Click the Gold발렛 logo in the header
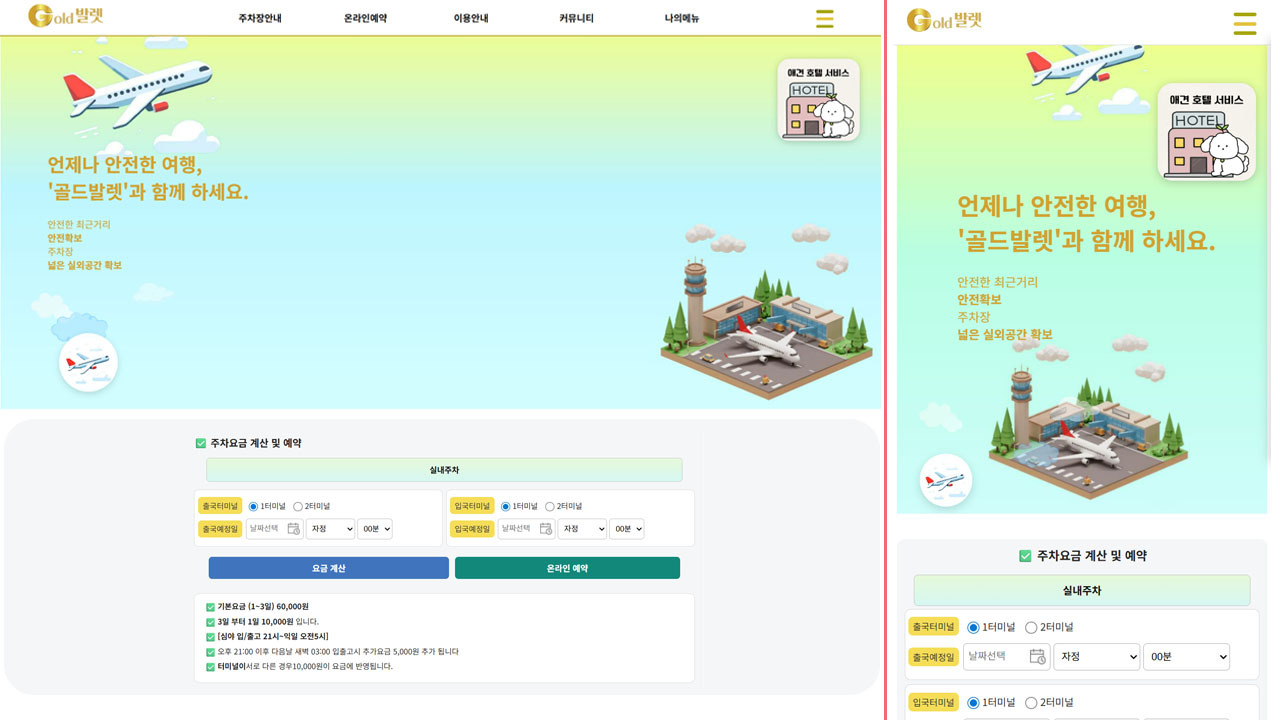The width and height of the screenshot is (1280, 720). tap(67, 17)
